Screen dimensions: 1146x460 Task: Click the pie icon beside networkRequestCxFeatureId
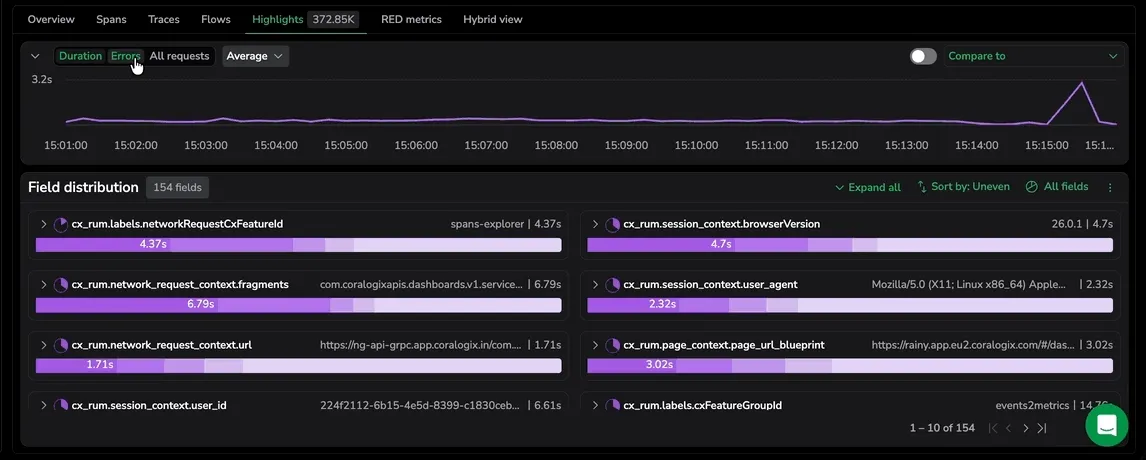[x=61, y=224]
